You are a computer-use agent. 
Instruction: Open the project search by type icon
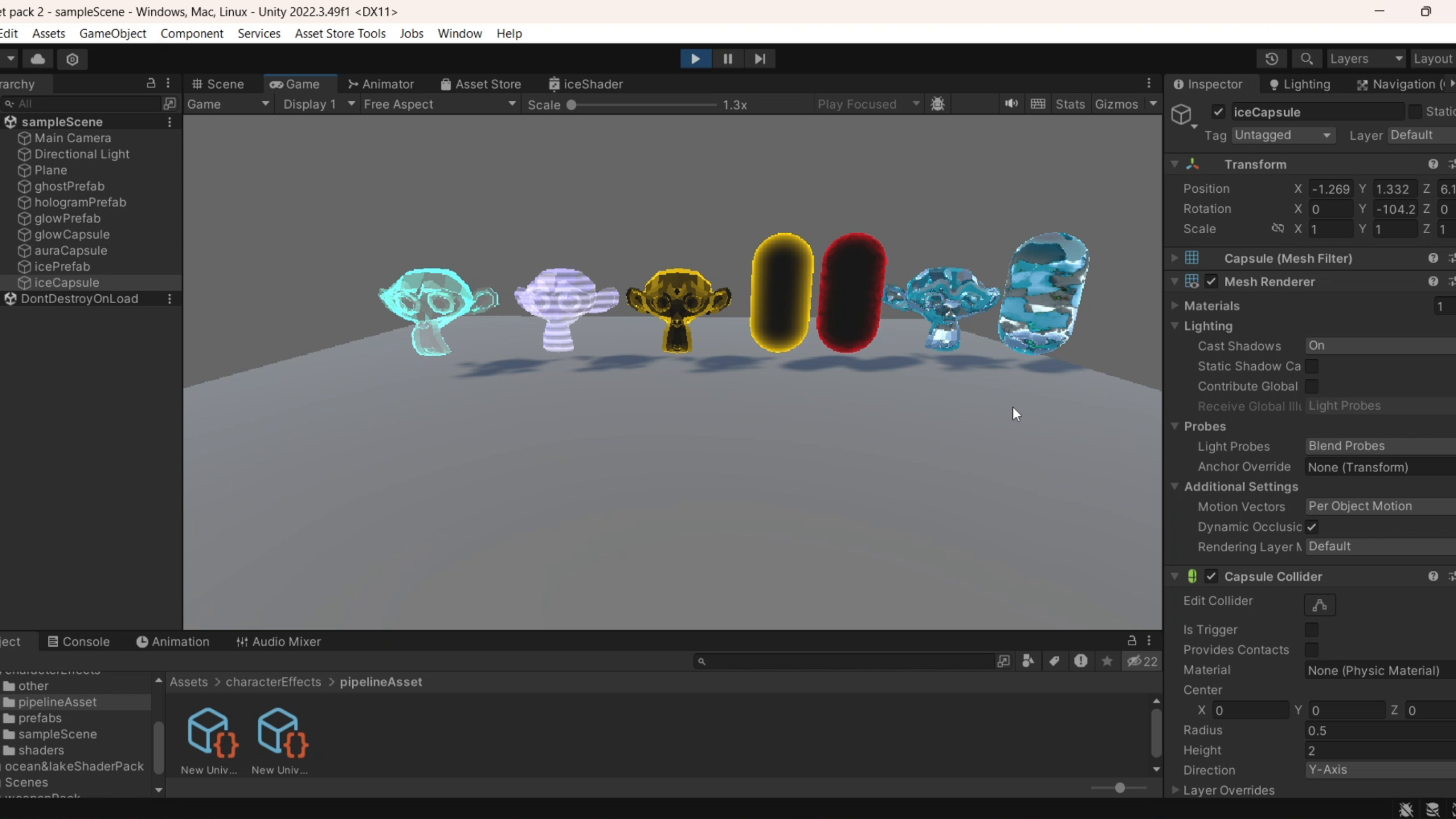click(1028, 661)
